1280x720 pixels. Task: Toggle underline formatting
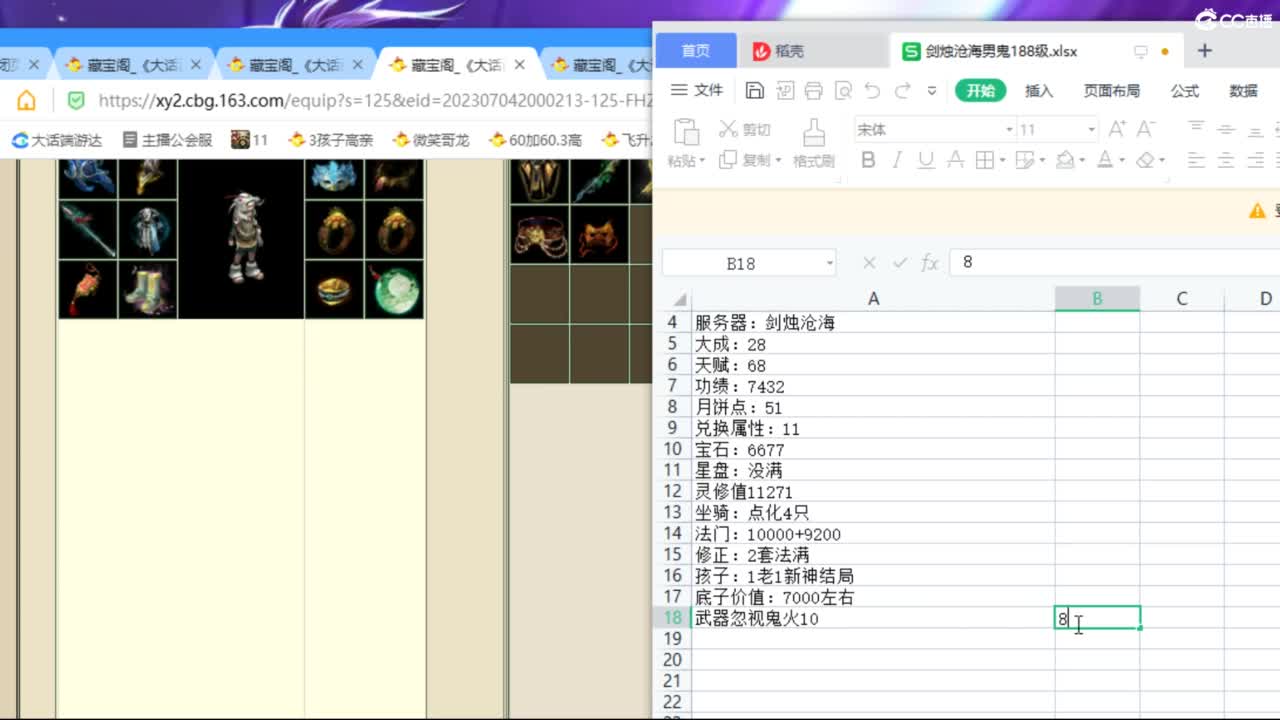pos(926,160)
